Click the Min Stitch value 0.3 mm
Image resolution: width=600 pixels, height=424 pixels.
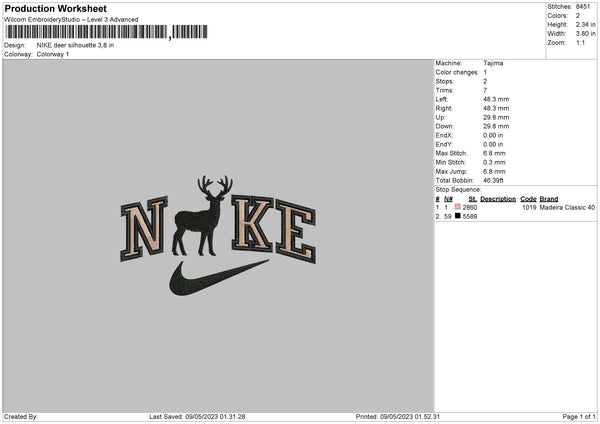click(x=494, y=163)
